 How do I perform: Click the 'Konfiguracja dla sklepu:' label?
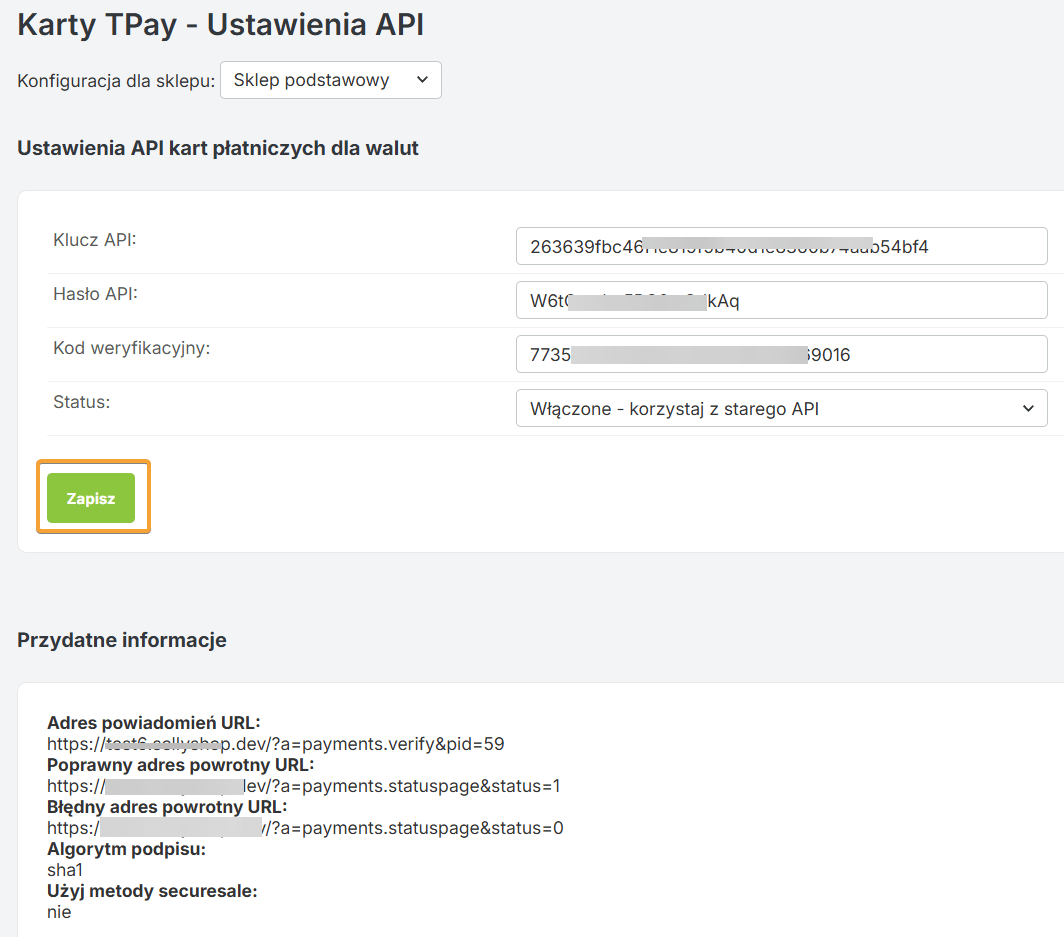pyautogui.click(x=116, y=81)
